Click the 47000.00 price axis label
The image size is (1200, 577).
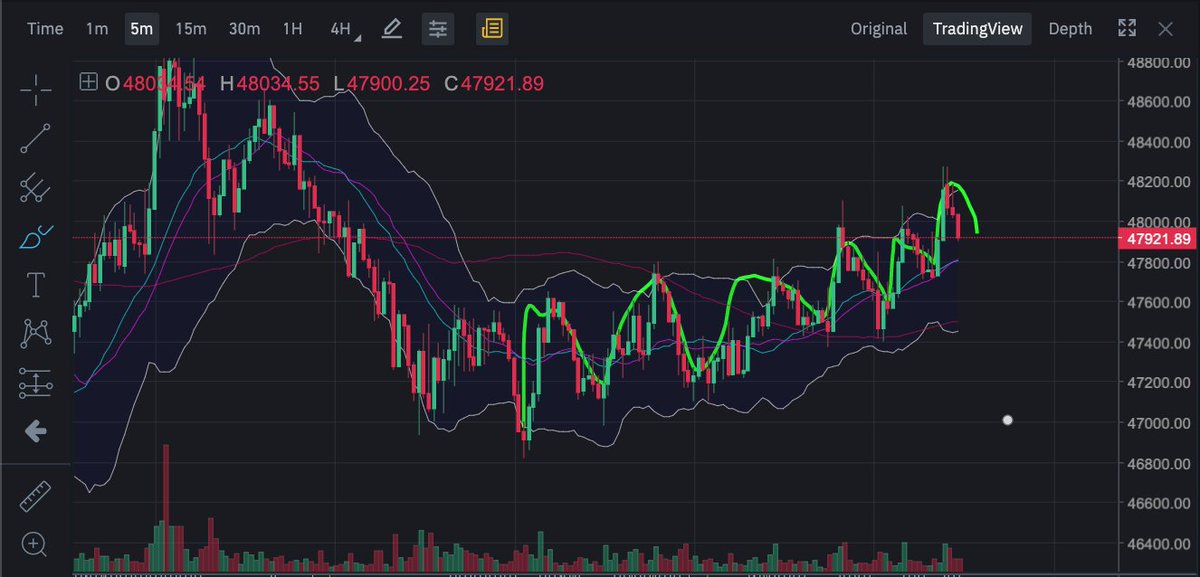[1158, 423]
